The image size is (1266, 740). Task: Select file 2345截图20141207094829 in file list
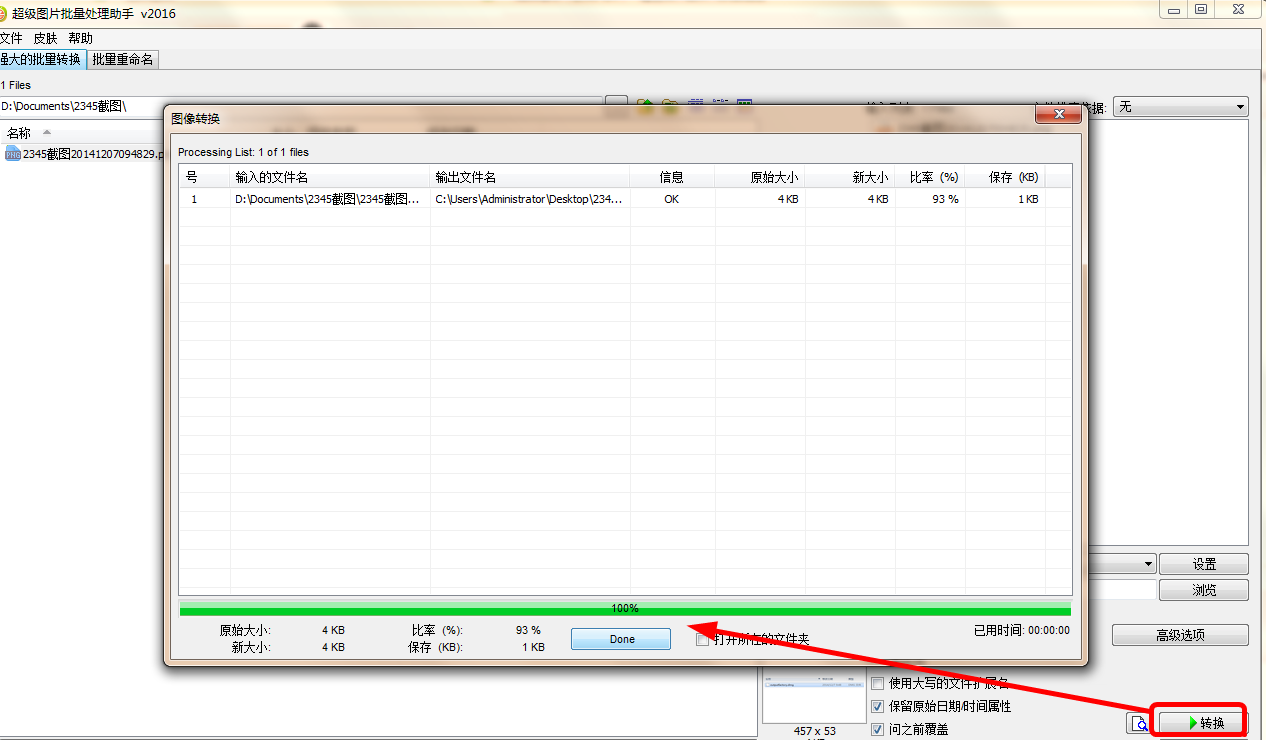point(93,154)
